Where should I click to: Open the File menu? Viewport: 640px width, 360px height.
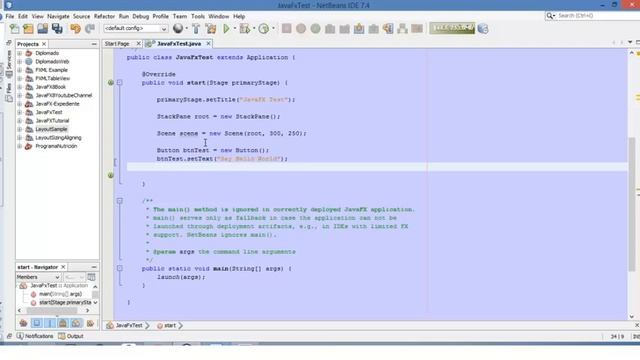pyautogui.click(x=10, y=16)
